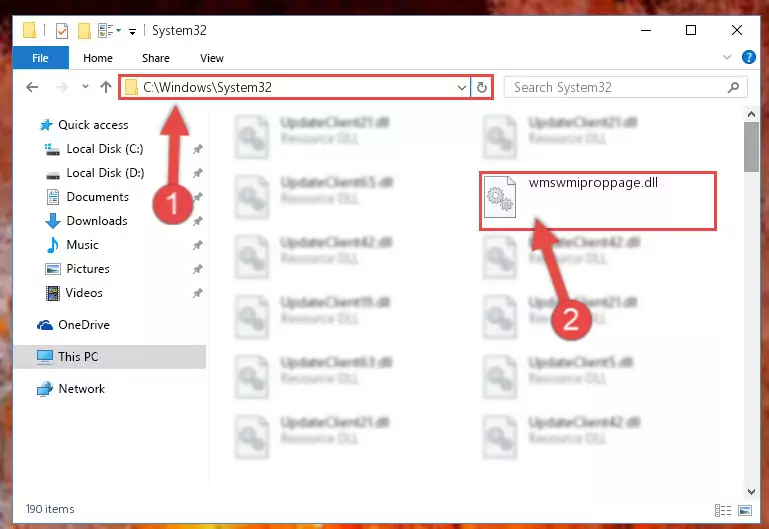Open Documents in the sidebar
This screenshot has height=529, width=769.
(98, 197)
